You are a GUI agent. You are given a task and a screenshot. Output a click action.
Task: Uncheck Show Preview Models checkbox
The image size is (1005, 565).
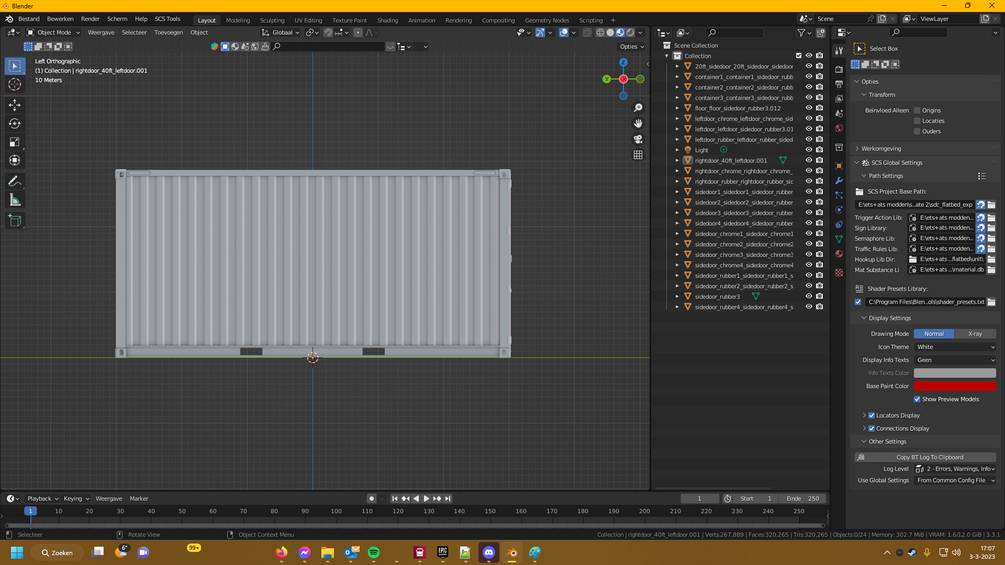point(917,399)
